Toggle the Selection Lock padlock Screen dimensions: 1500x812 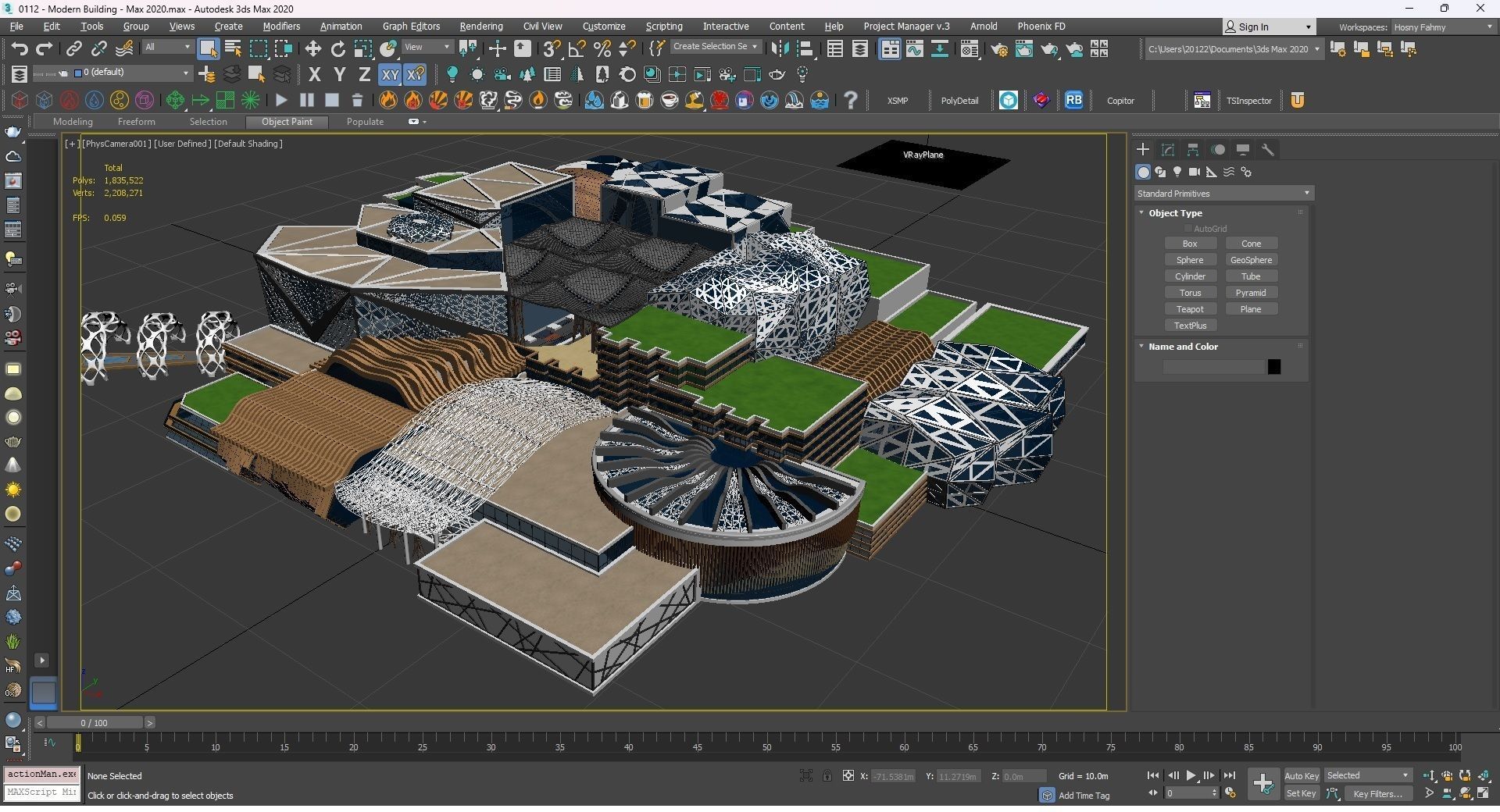point(827,776)
